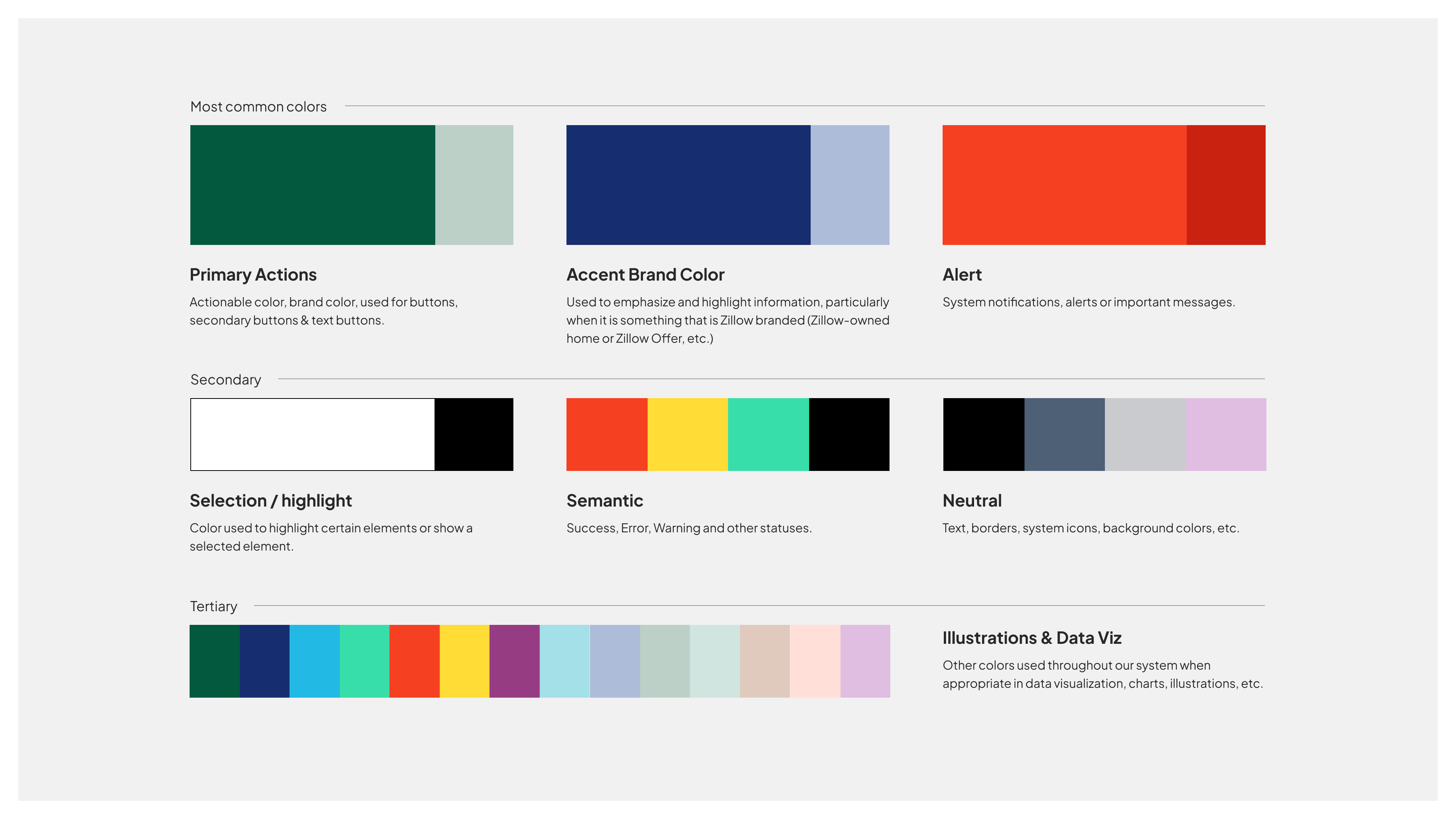Click the navy Tertiary swatch

pos(265,661)
